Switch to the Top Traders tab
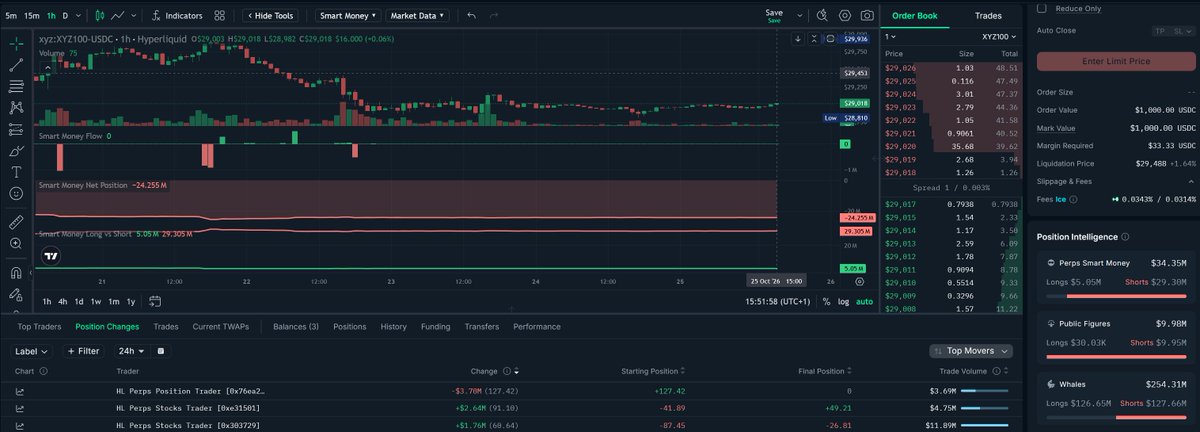Screen dimensions: 1200x432 tap(39, 326)
